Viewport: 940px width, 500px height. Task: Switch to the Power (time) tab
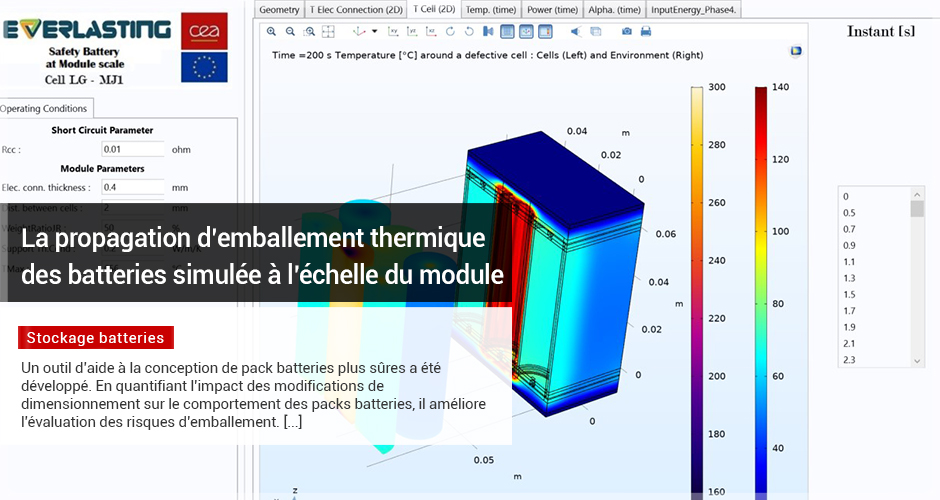click(x=552, y=9)
